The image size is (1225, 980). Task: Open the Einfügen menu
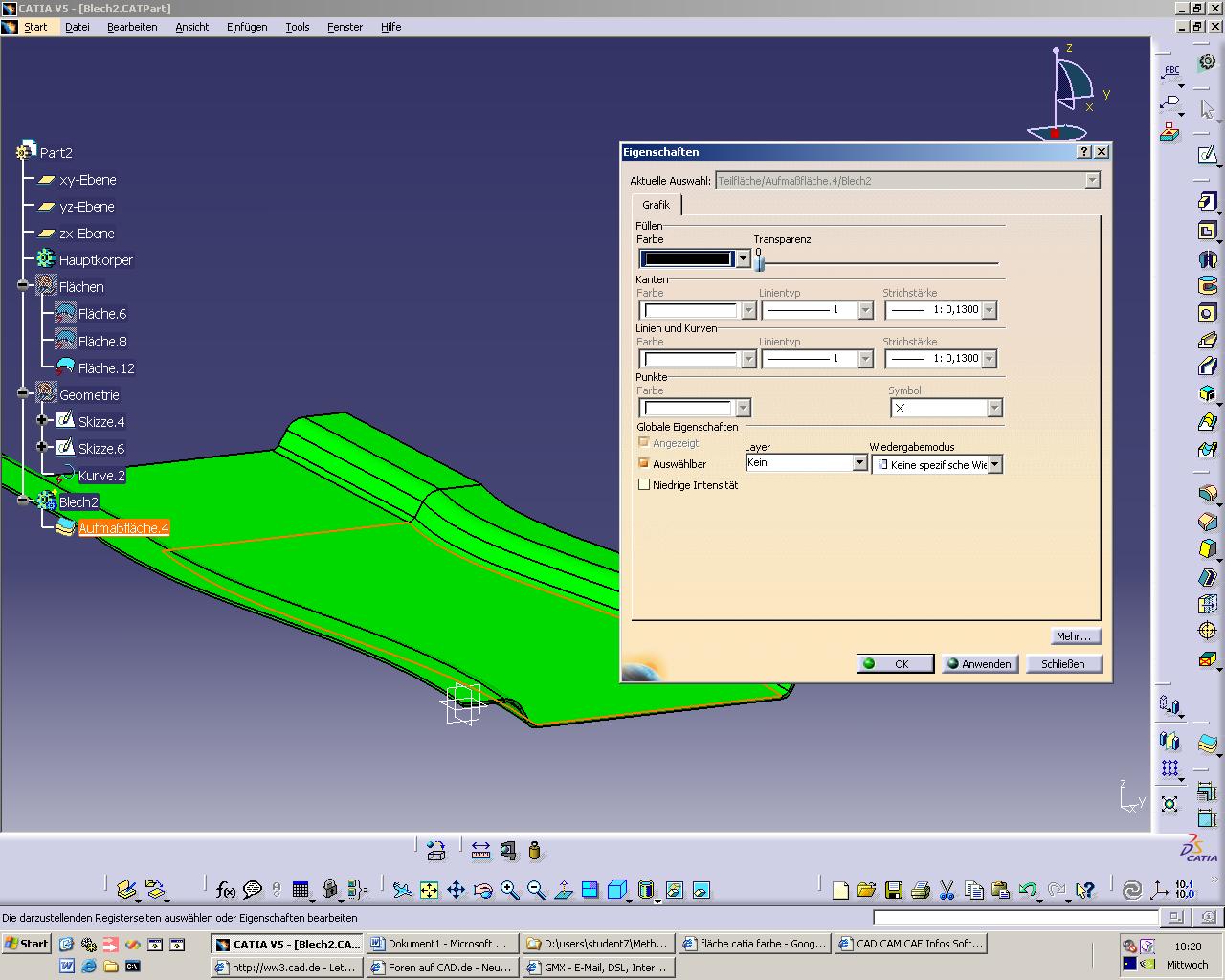pos(247,27)
